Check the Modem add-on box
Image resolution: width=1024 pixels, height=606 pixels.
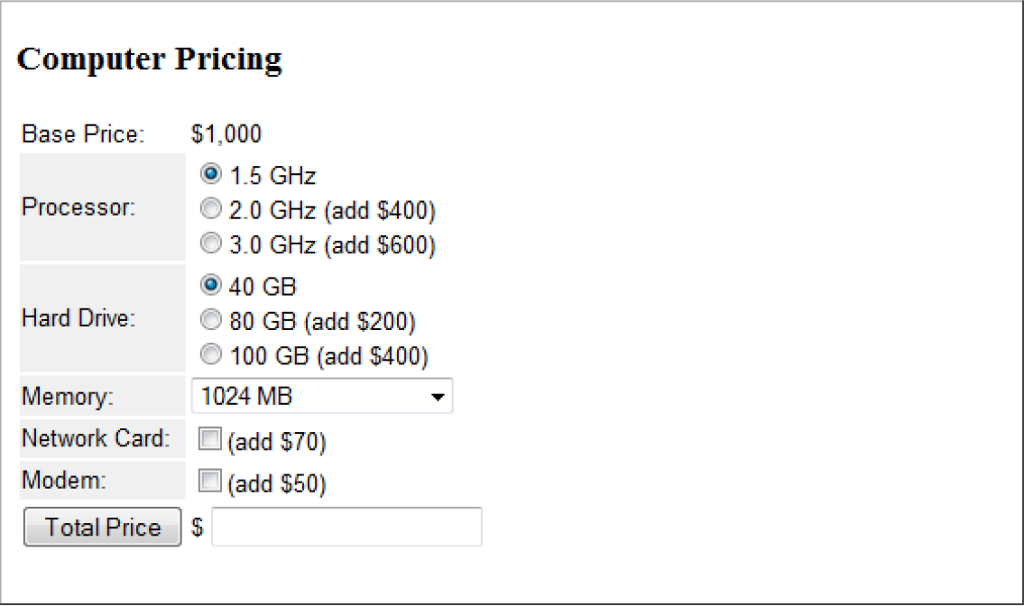tap(209, 480)
